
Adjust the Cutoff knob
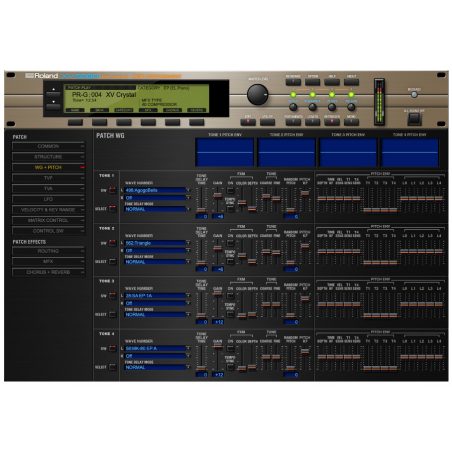293,107
